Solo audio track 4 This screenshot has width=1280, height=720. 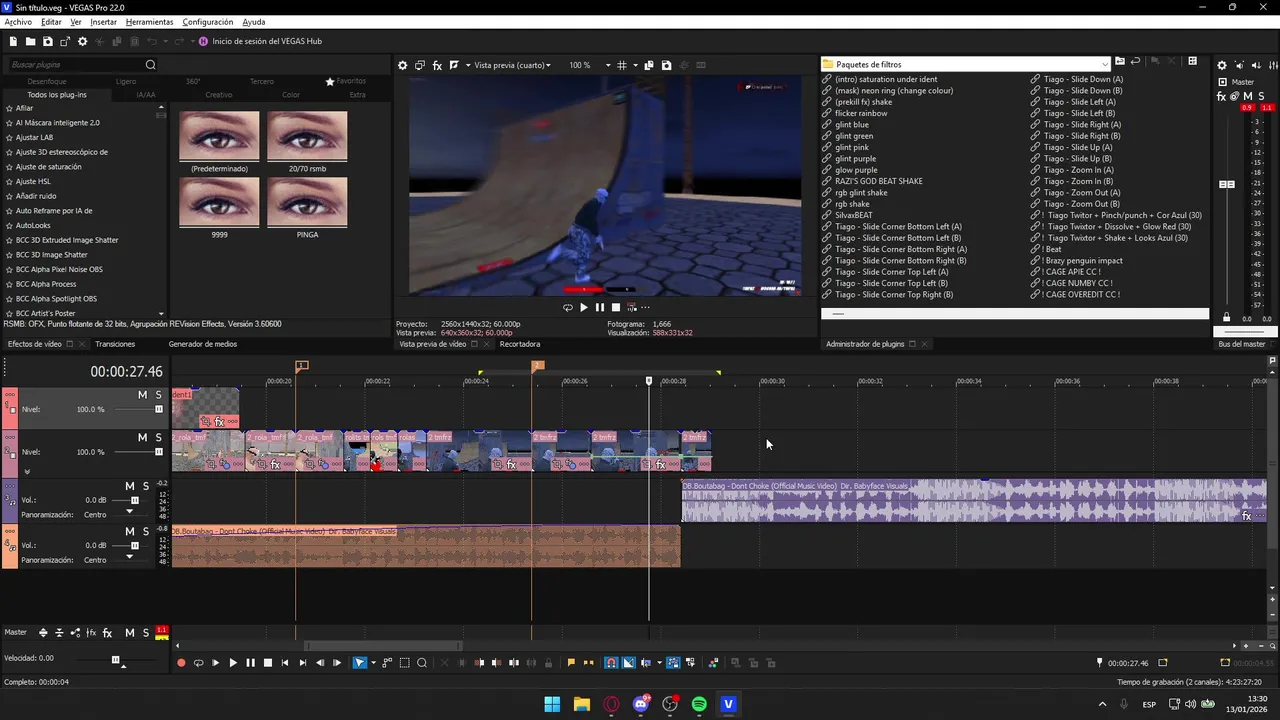coord(146,532)
